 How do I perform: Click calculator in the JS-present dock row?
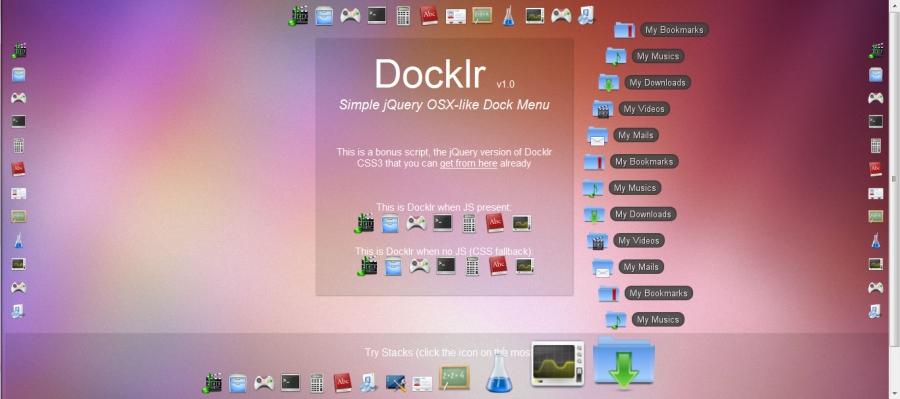[469, 223]
